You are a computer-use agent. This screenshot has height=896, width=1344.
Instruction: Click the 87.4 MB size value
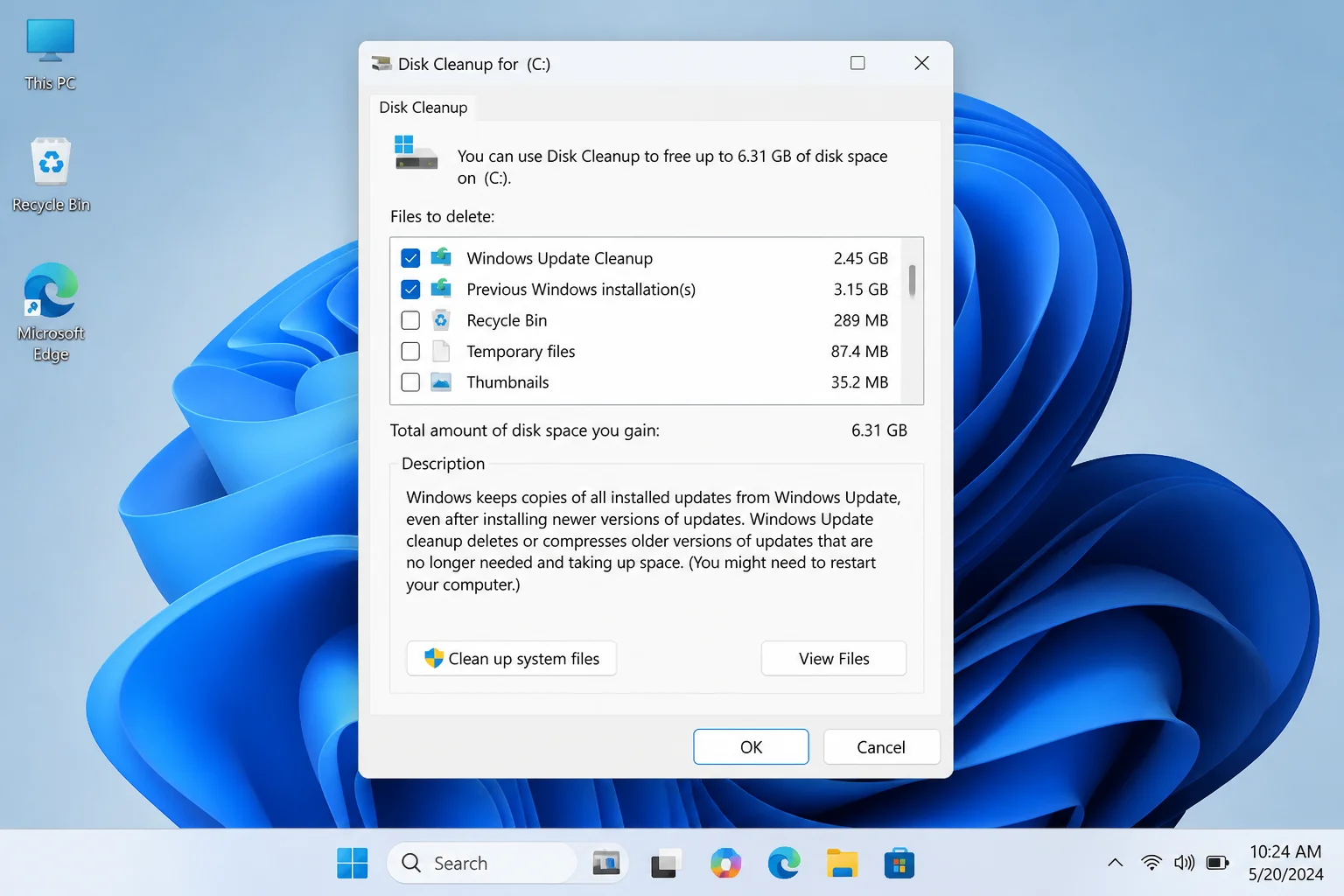pyautogui.click(x=859, y=351)
